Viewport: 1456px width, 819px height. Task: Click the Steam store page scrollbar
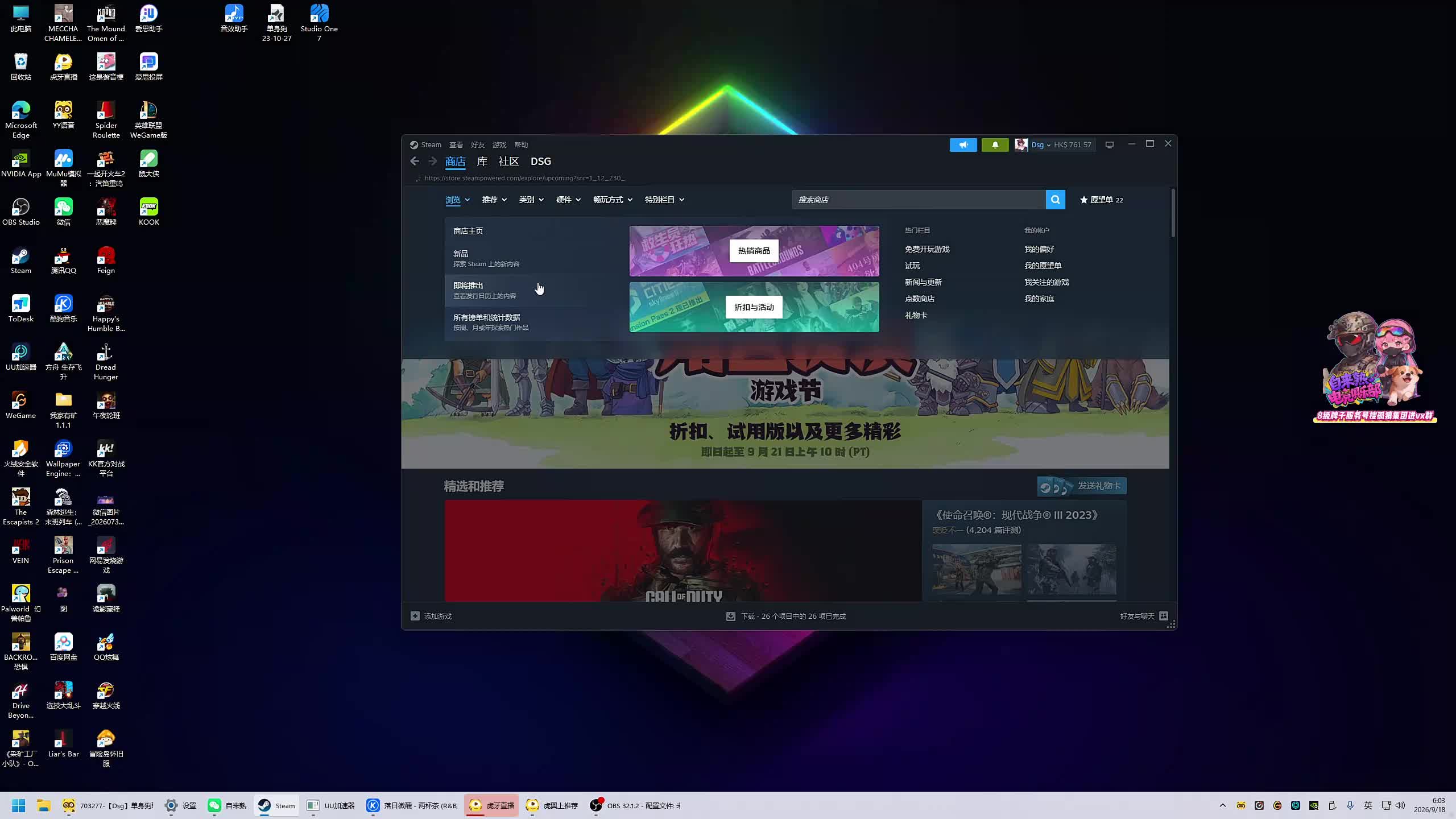pyautogui.click(x=1173, y=214)
